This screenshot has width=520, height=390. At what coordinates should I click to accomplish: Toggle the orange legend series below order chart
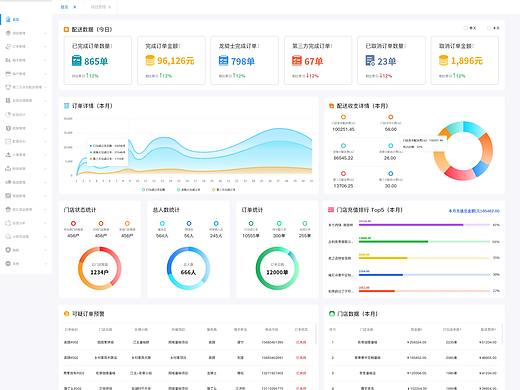(x=224, y=190)
